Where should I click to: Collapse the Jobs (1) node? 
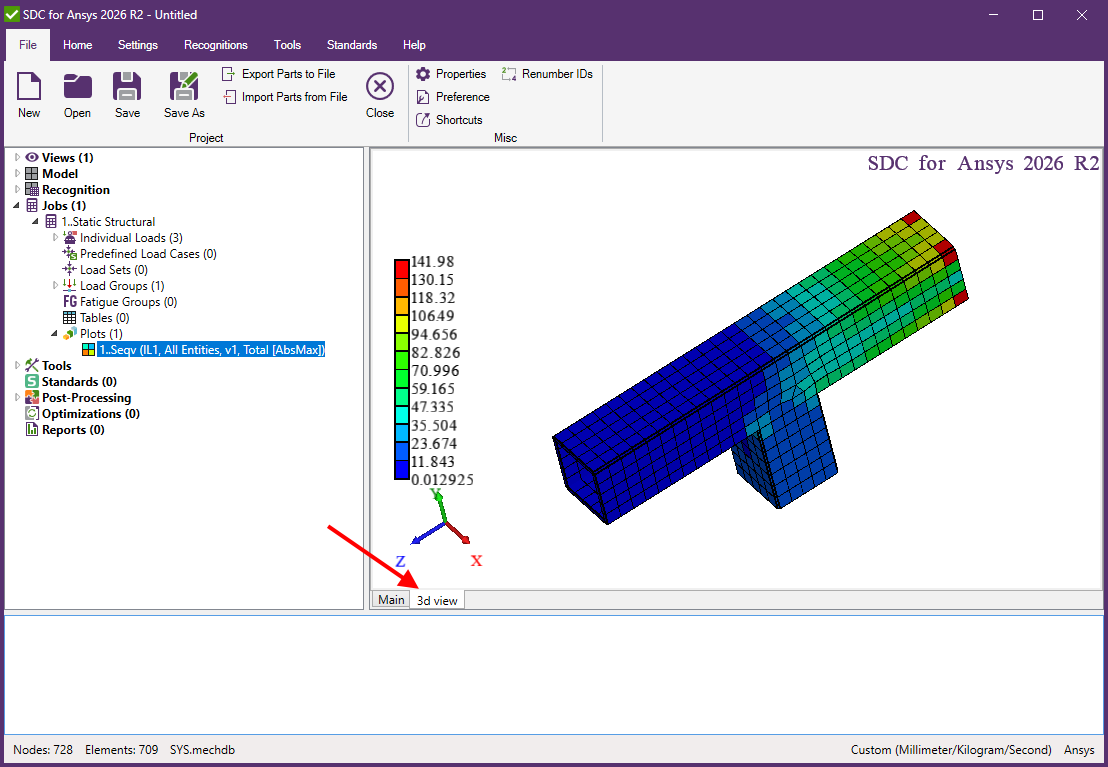coord(17,206)
